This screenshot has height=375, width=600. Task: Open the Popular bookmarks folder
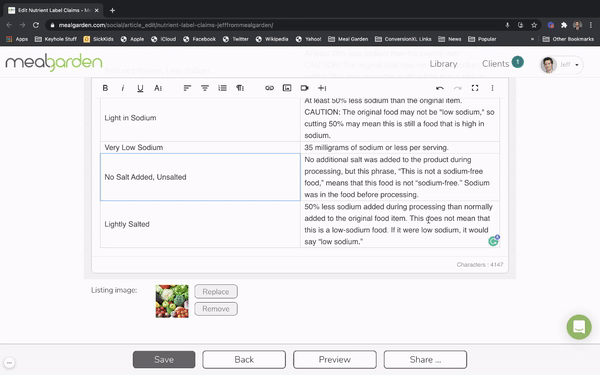[483, 39]
